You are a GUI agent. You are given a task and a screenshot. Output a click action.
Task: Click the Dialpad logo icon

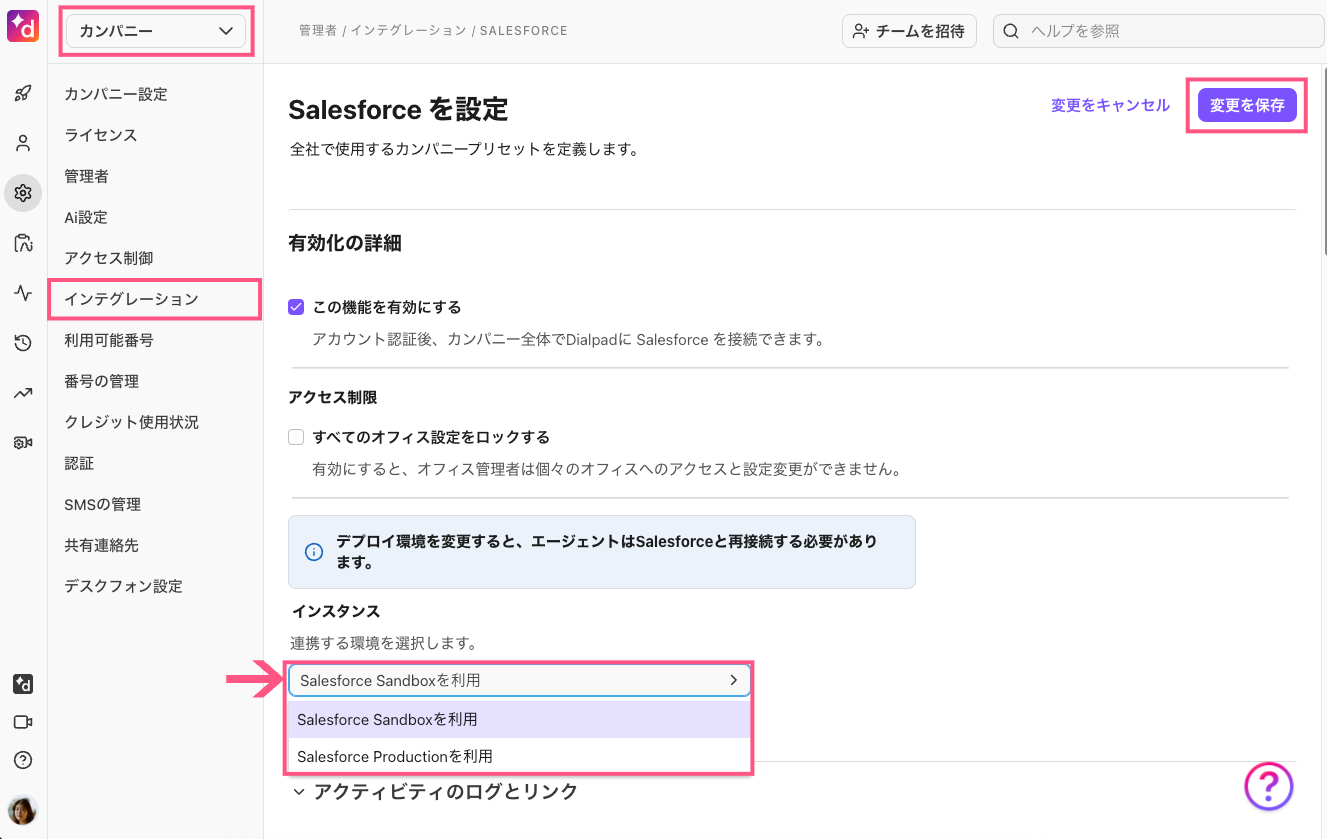(23, 25)
